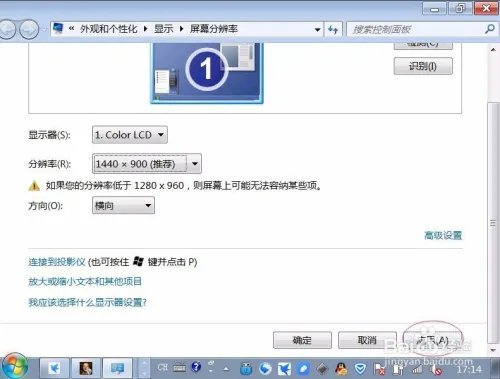Open the display settings taskbar item
500x379 pixels.
tap(117, 368)
